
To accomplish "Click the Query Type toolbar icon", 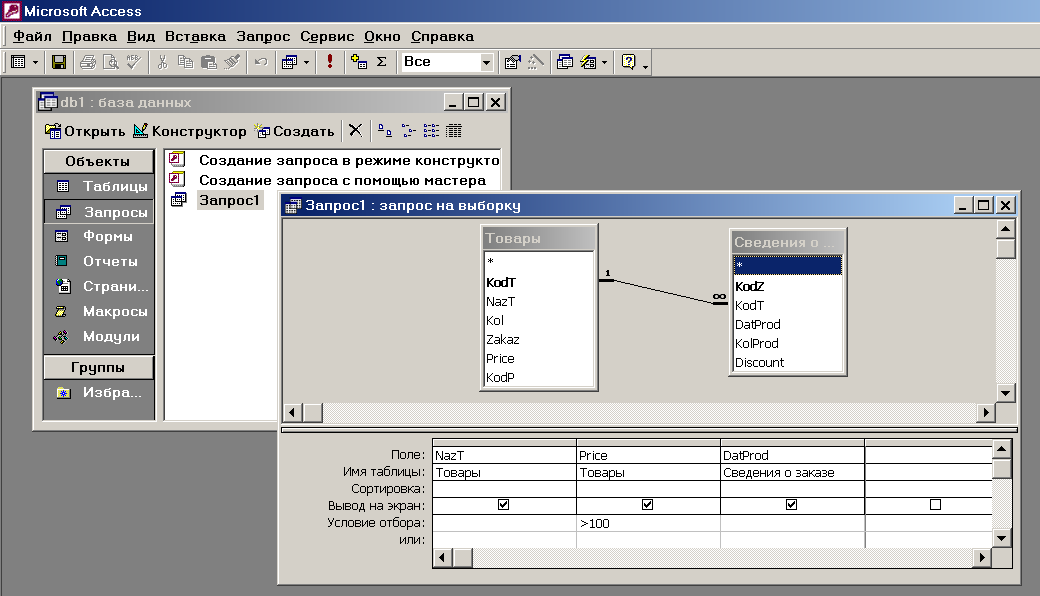I will (289, 62).
